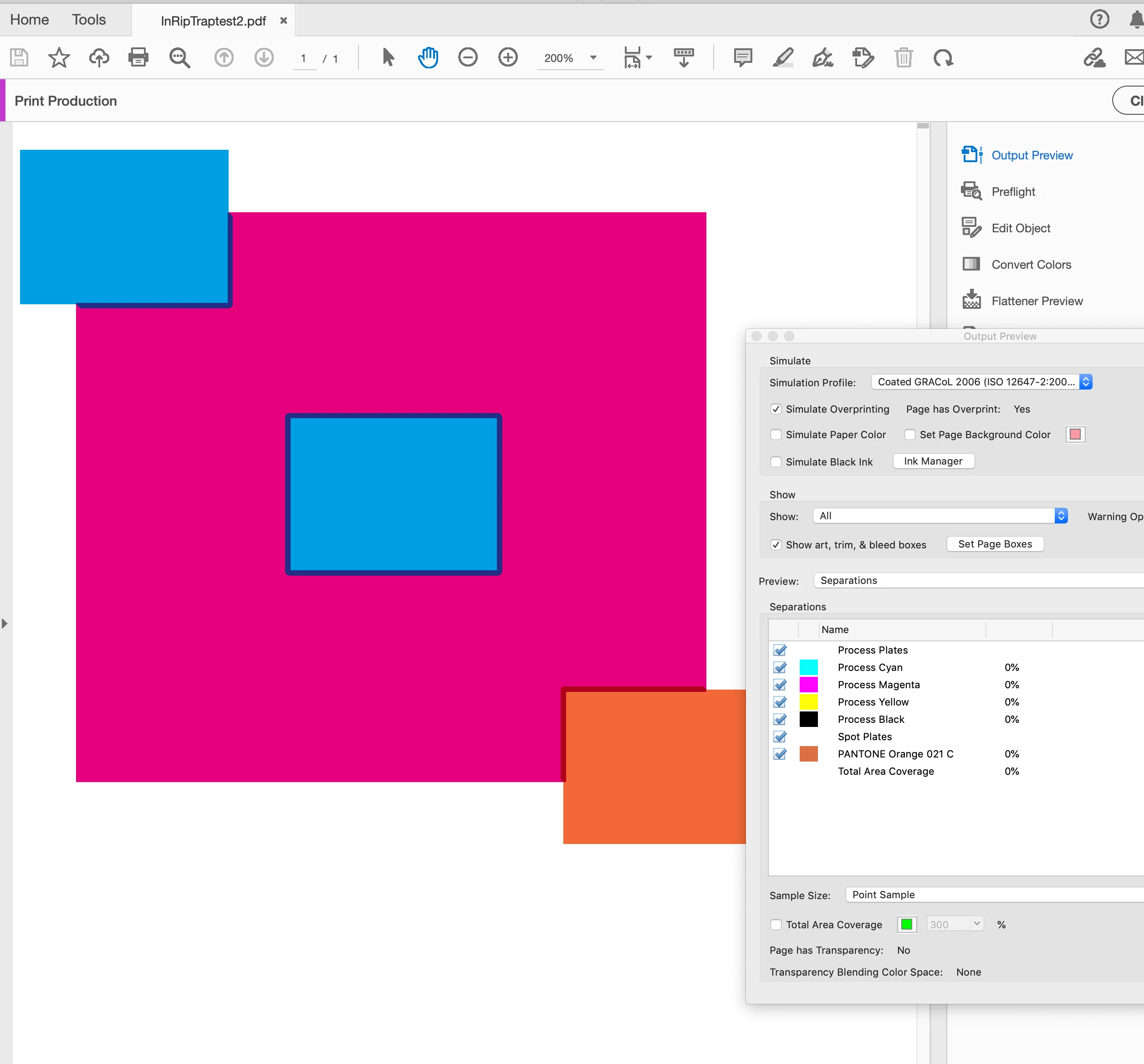Screen dimensions: 1144x1064
Task: Click the add comment note icon
Action: pos(743,57)
